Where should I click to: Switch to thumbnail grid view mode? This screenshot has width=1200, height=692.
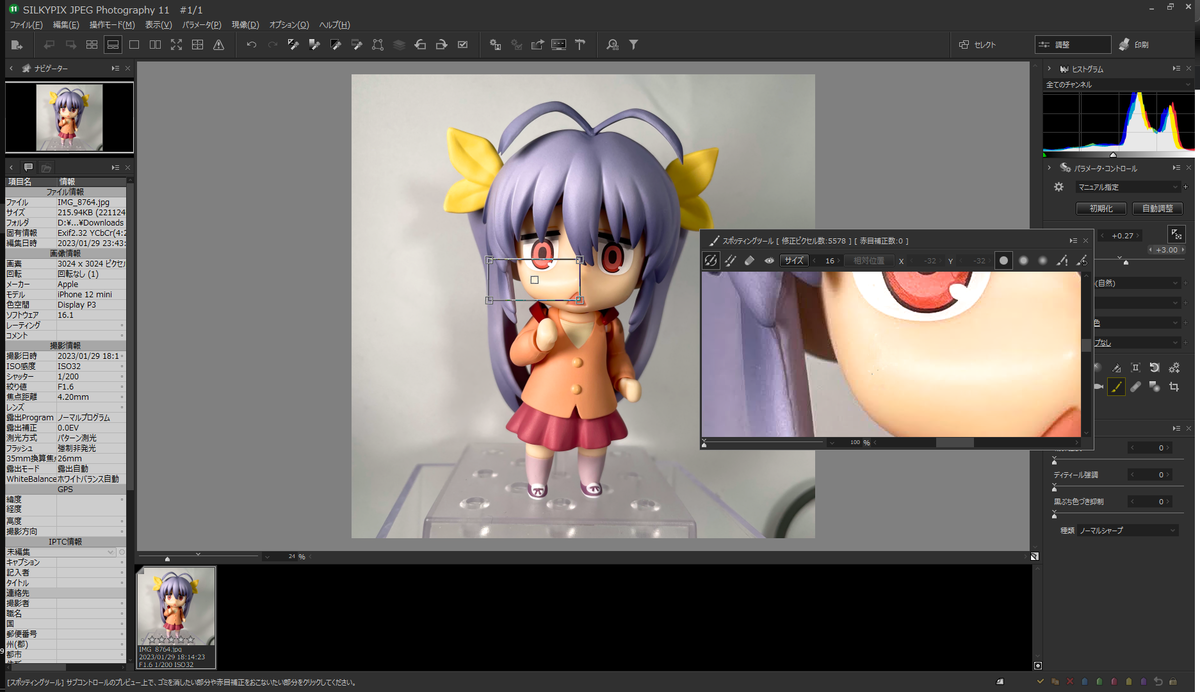tap(92, 45)
